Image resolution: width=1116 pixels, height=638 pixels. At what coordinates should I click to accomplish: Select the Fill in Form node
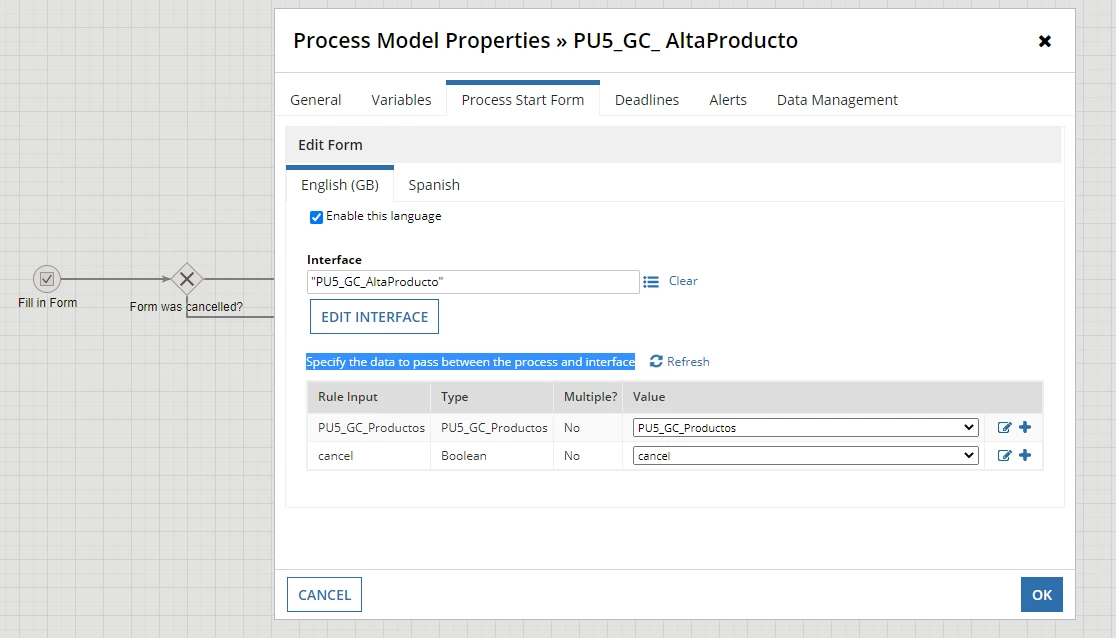click(x=47, y=279)
